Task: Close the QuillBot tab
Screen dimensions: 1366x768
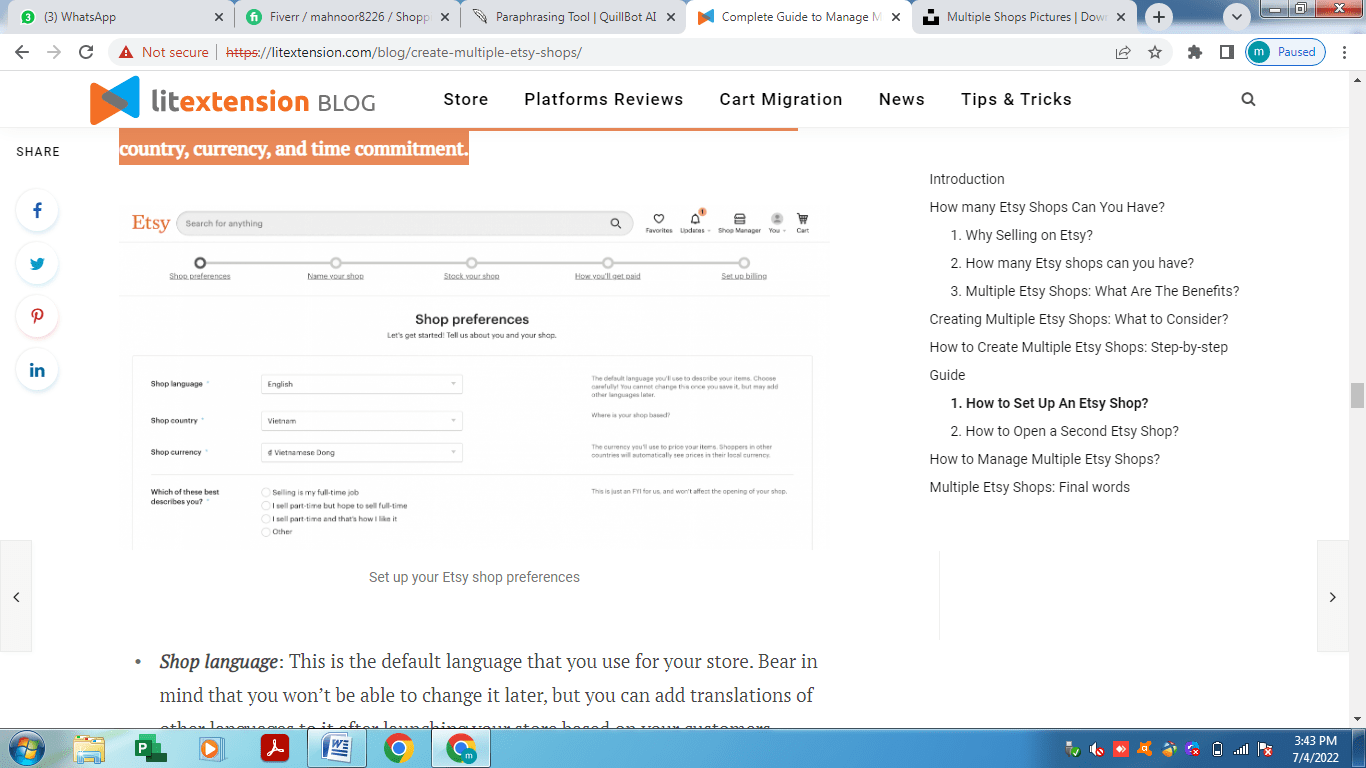Action: click(x=670, y=17)
